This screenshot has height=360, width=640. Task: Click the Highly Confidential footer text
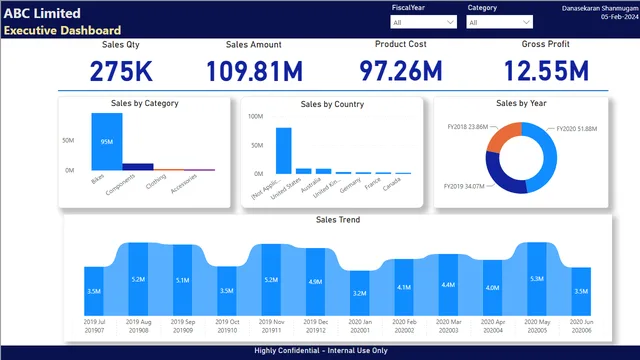(x=321, y=351)
